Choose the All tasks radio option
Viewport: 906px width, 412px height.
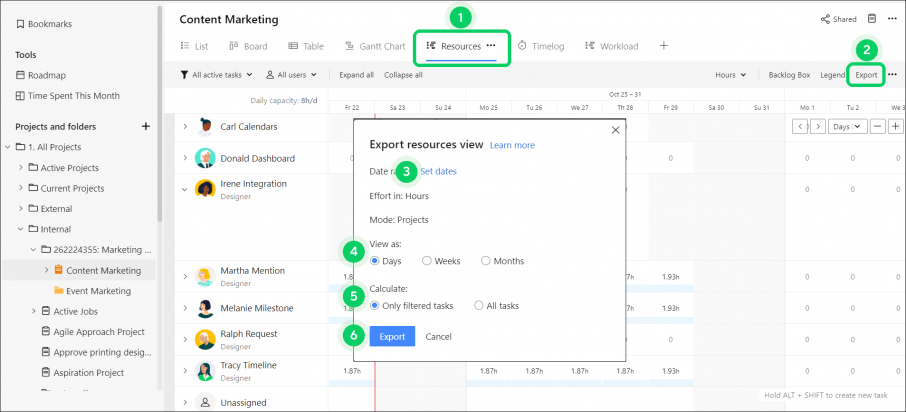478,306
